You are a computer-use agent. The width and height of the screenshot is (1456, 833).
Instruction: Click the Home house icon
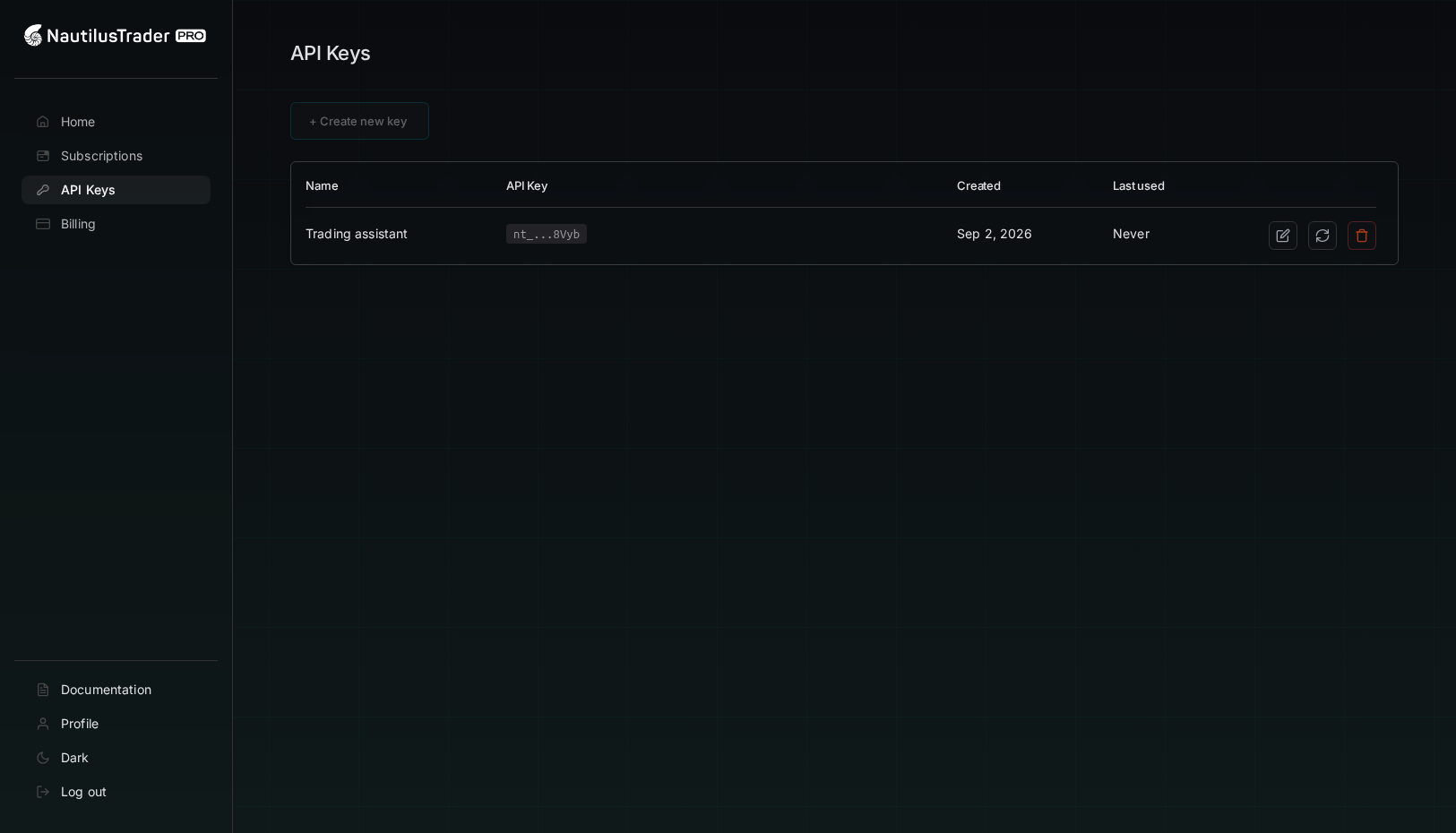pos(43,122)
